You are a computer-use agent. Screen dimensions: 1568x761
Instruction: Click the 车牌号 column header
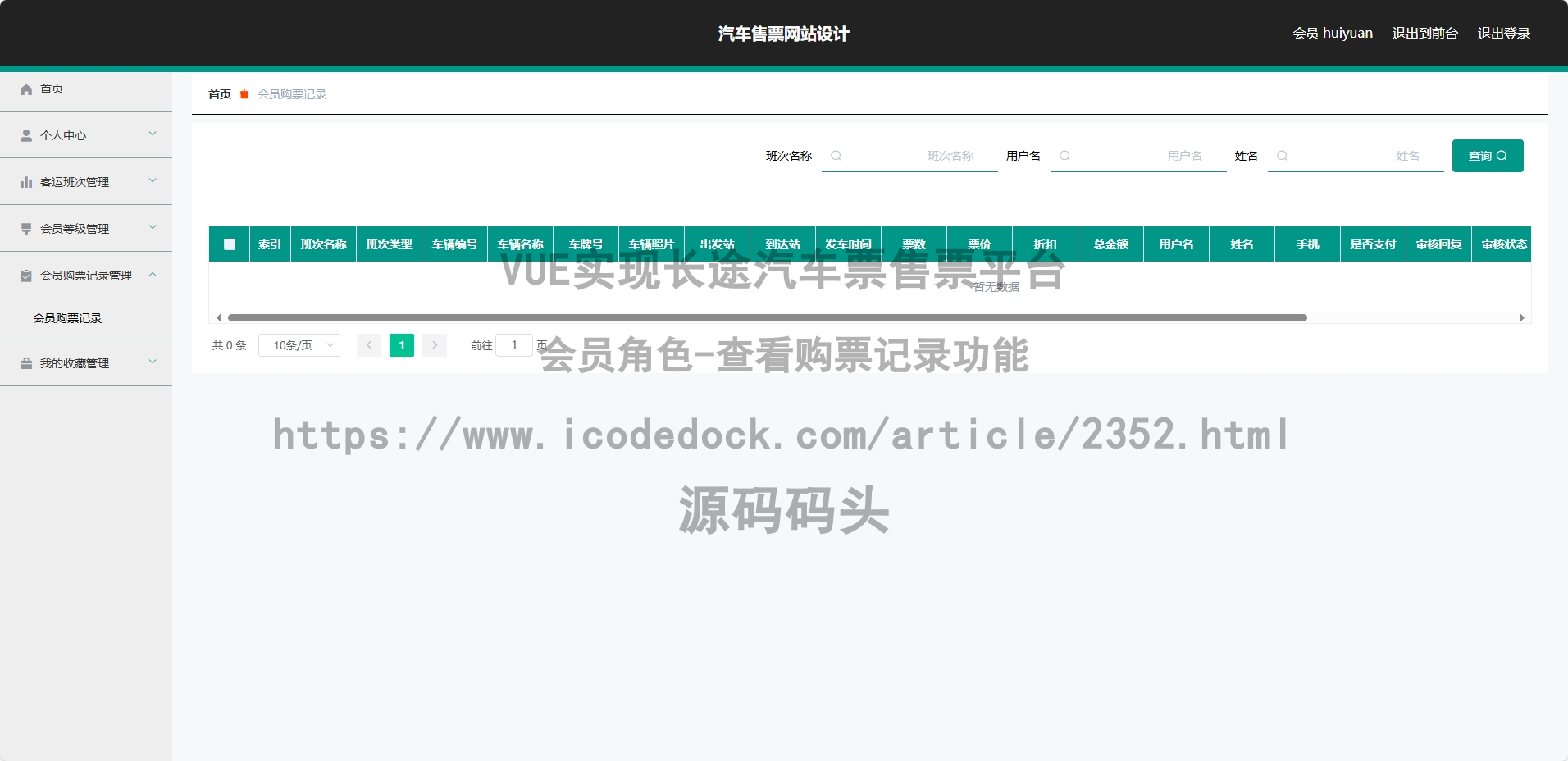coord(586,244)
